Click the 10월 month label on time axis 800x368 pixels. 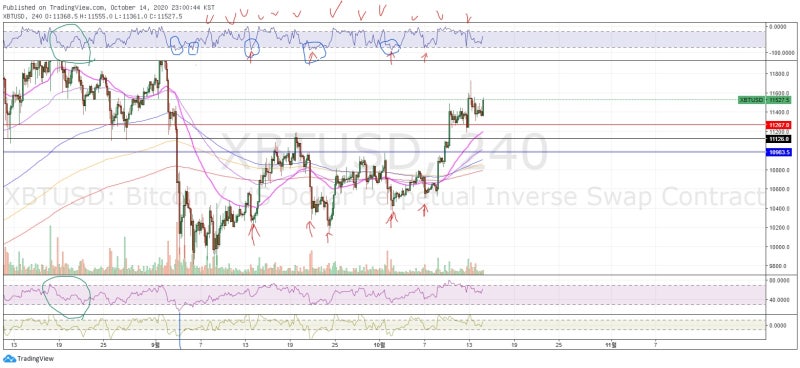point(379,345)
